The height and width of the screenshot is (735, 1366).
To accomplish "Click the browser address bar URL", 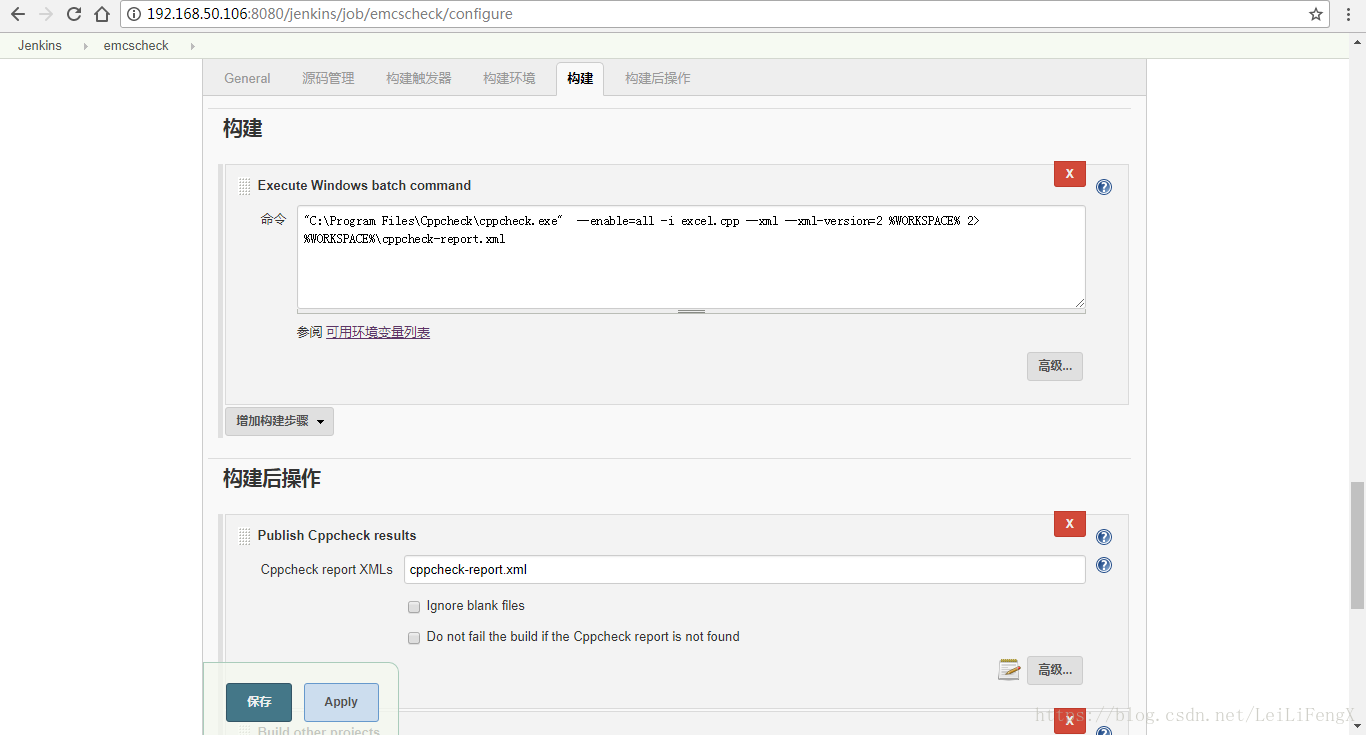I will click(x=330, y=14).
